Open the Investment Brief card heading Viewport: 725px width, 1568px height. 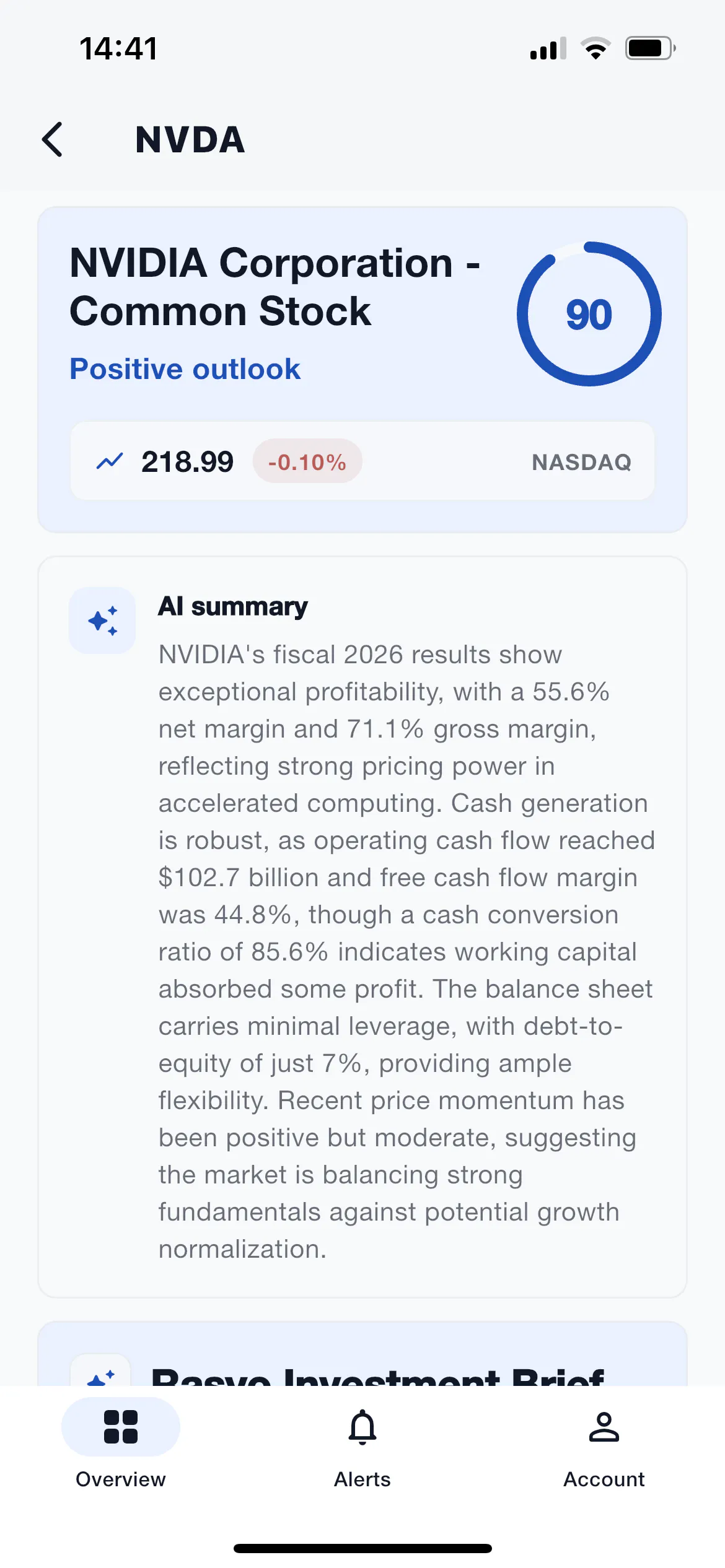378,1375
